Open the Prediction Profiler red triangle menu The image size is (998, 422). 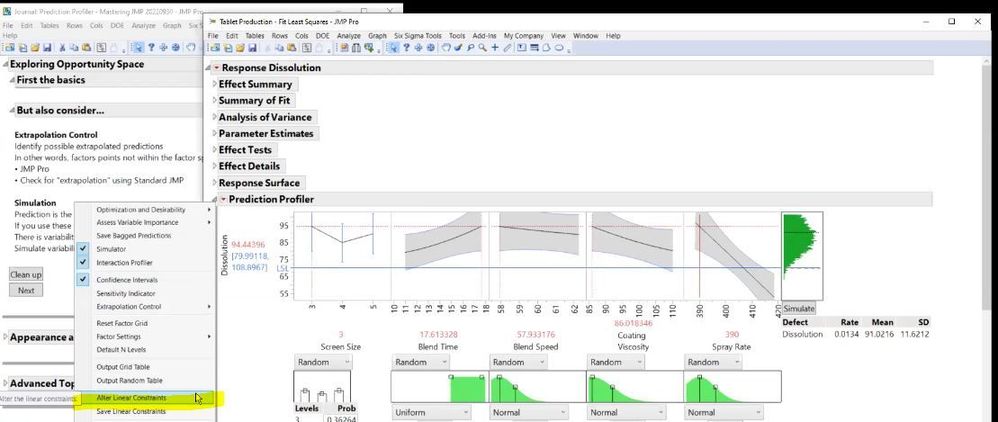(223, 199)
